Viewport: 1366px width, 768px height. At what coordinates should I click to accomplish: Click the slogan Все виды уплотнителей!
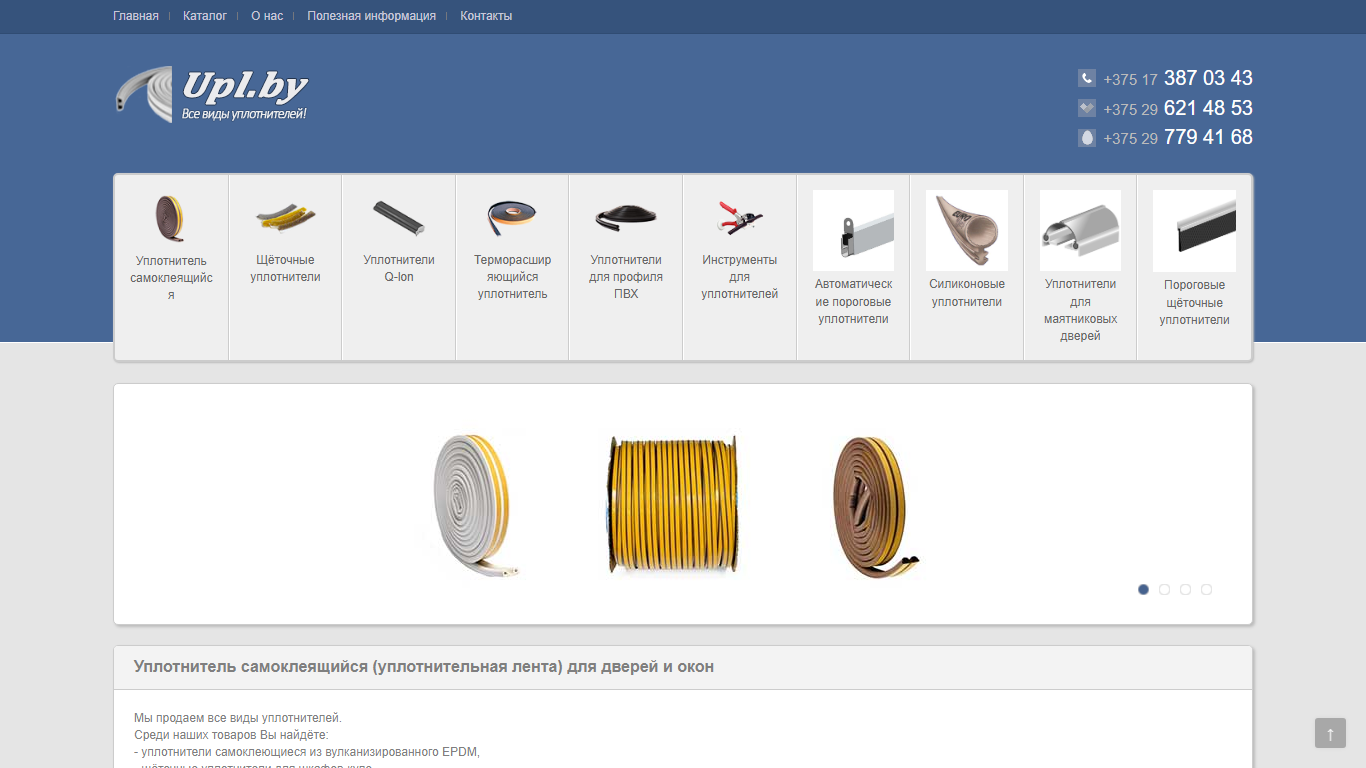point(244,114)
